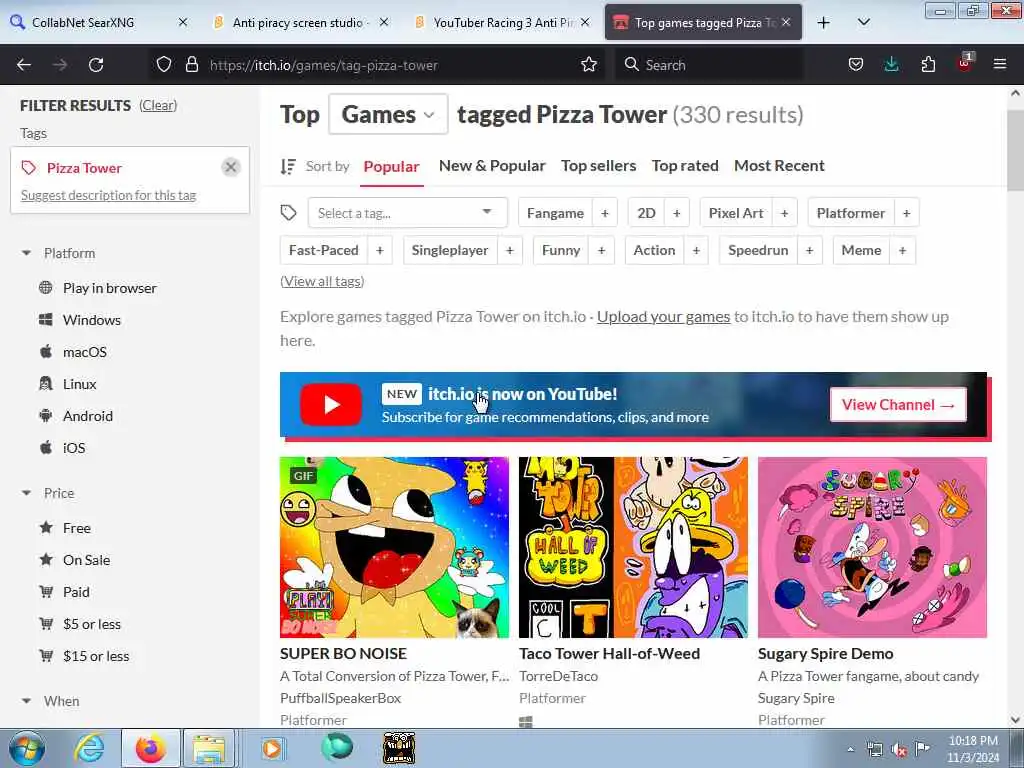
Task: Click the muted volume tray icon
Action: pos(899,750)
